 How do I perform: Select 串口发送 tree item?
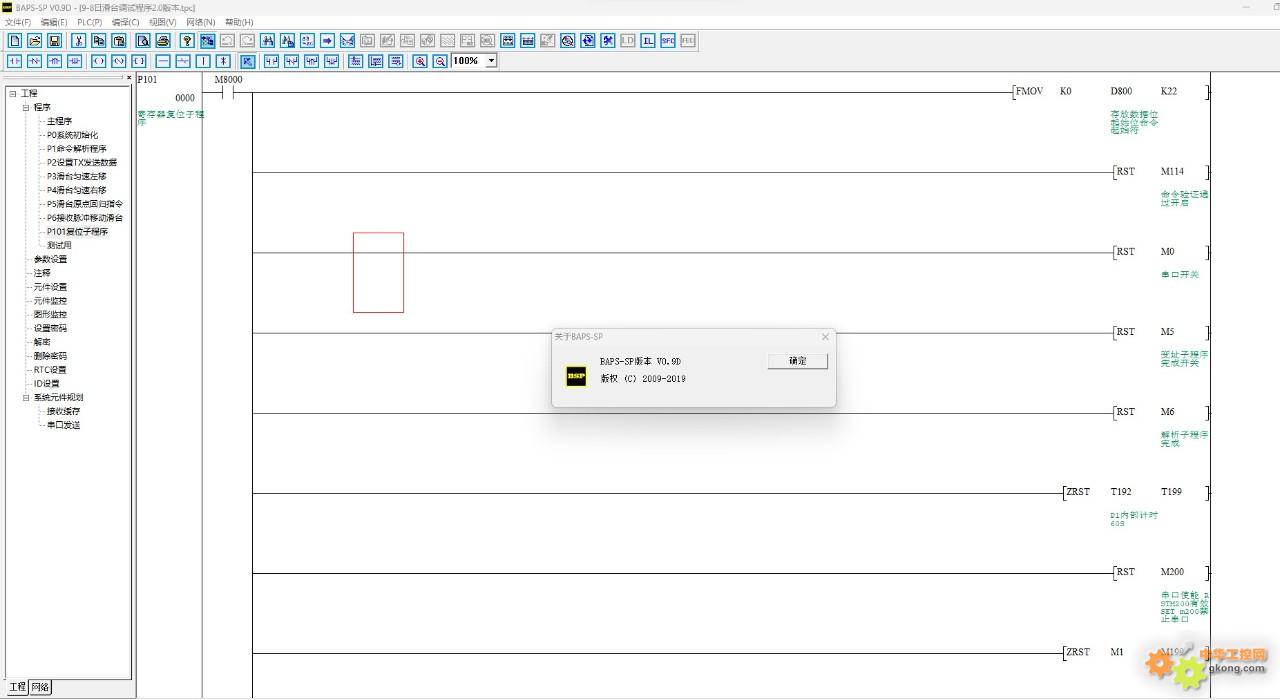click(63, 425)
